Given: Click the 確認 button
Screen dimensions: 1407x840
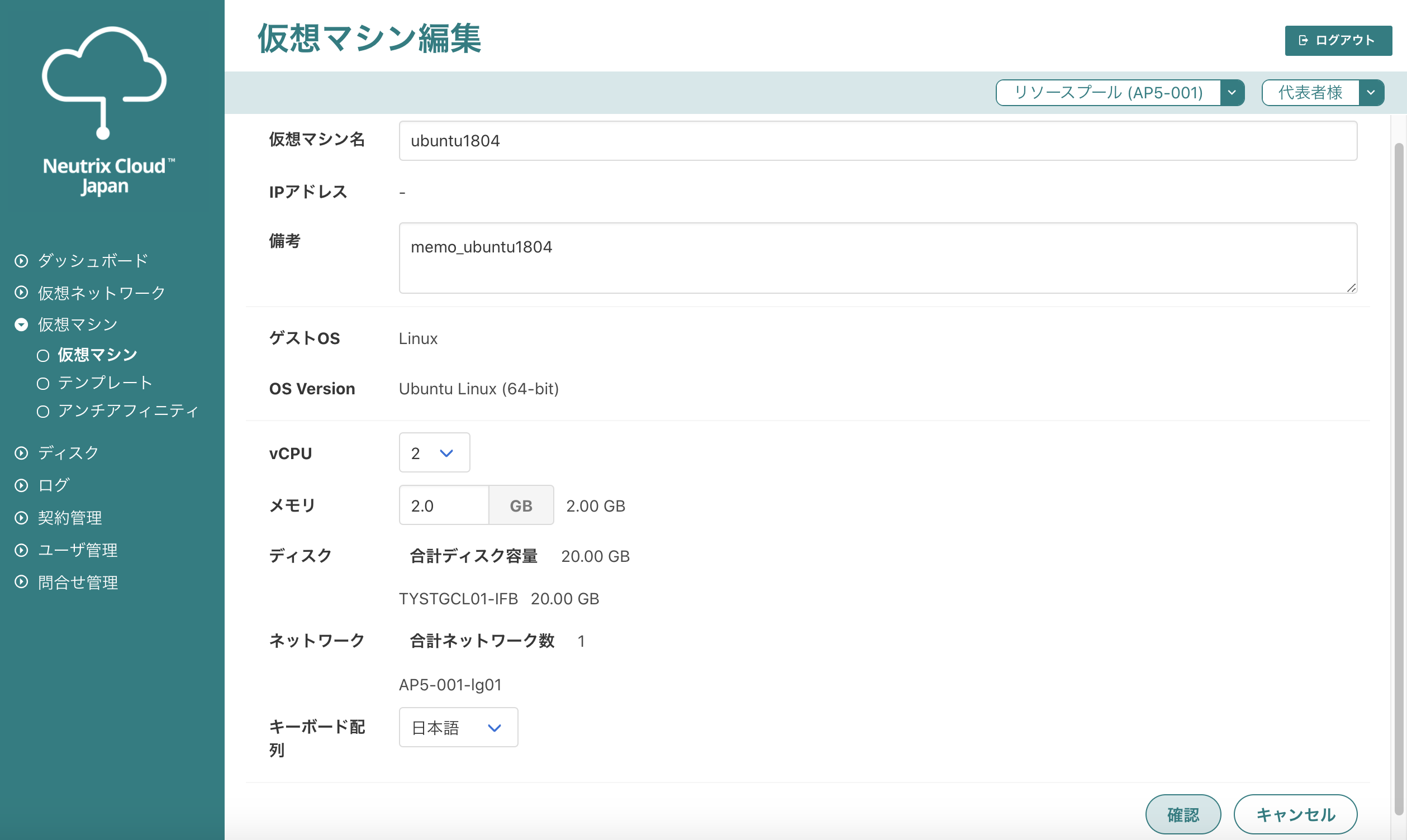Looking at the screenshot, I should pos(1183,814).
